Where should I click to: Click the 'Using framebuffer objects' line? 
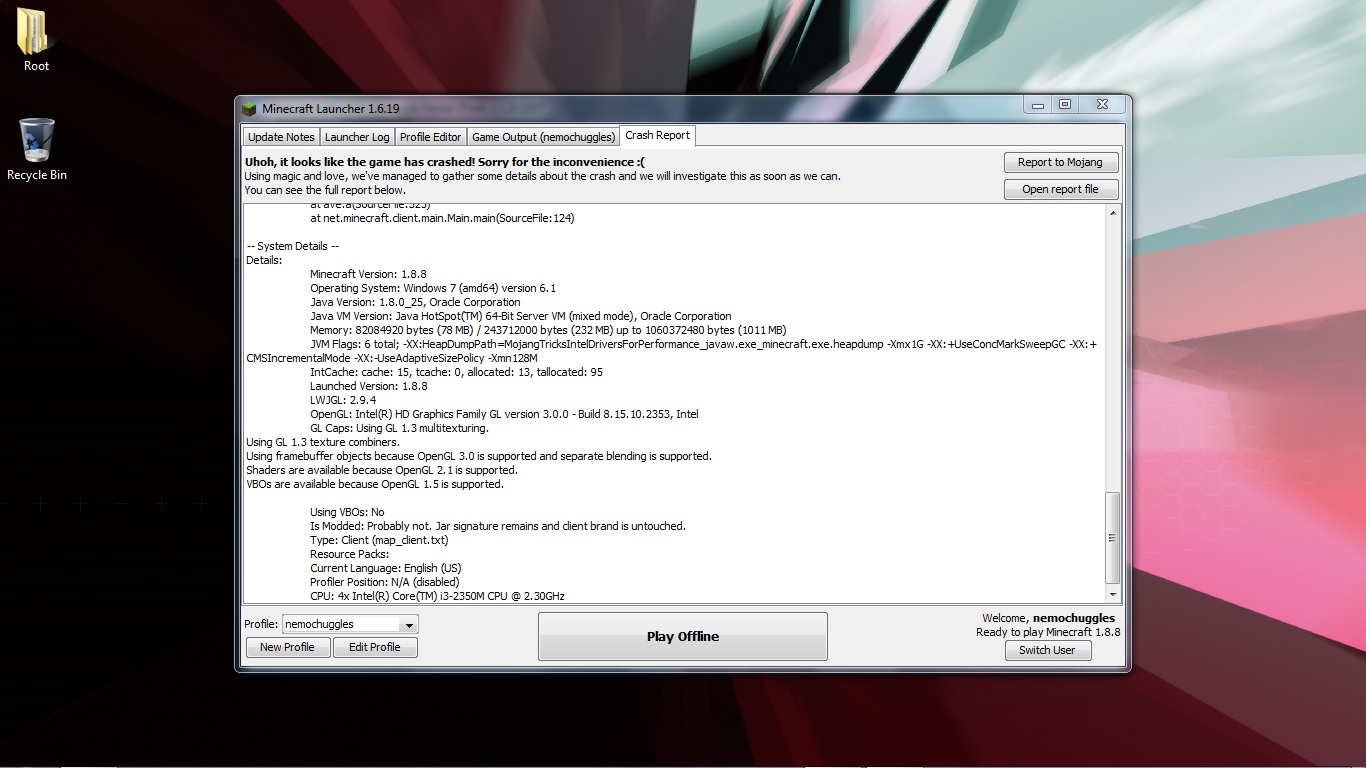tap(479, 456)
